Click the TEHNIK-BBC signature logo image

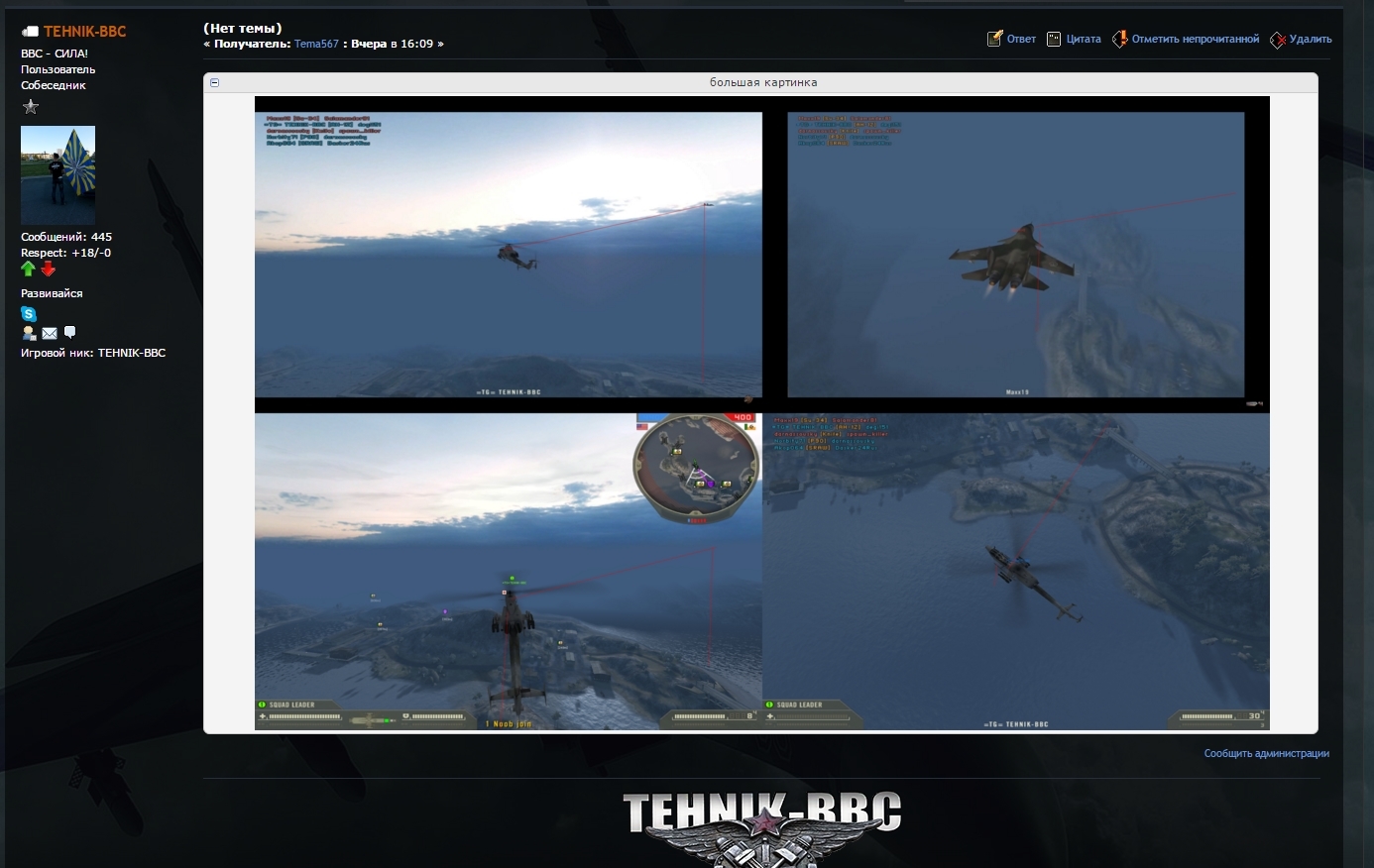tap(762, 829)
